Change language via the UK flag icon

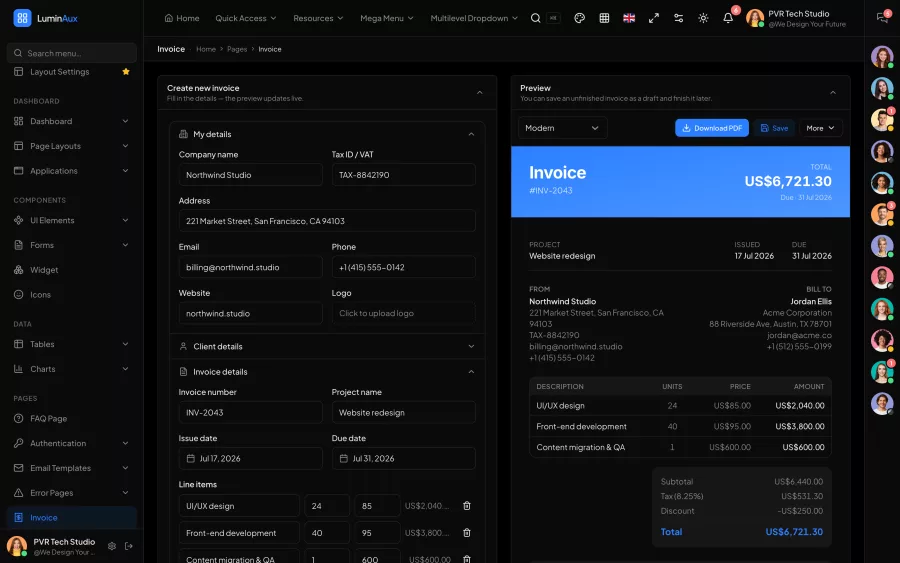(x=629, y=18)
